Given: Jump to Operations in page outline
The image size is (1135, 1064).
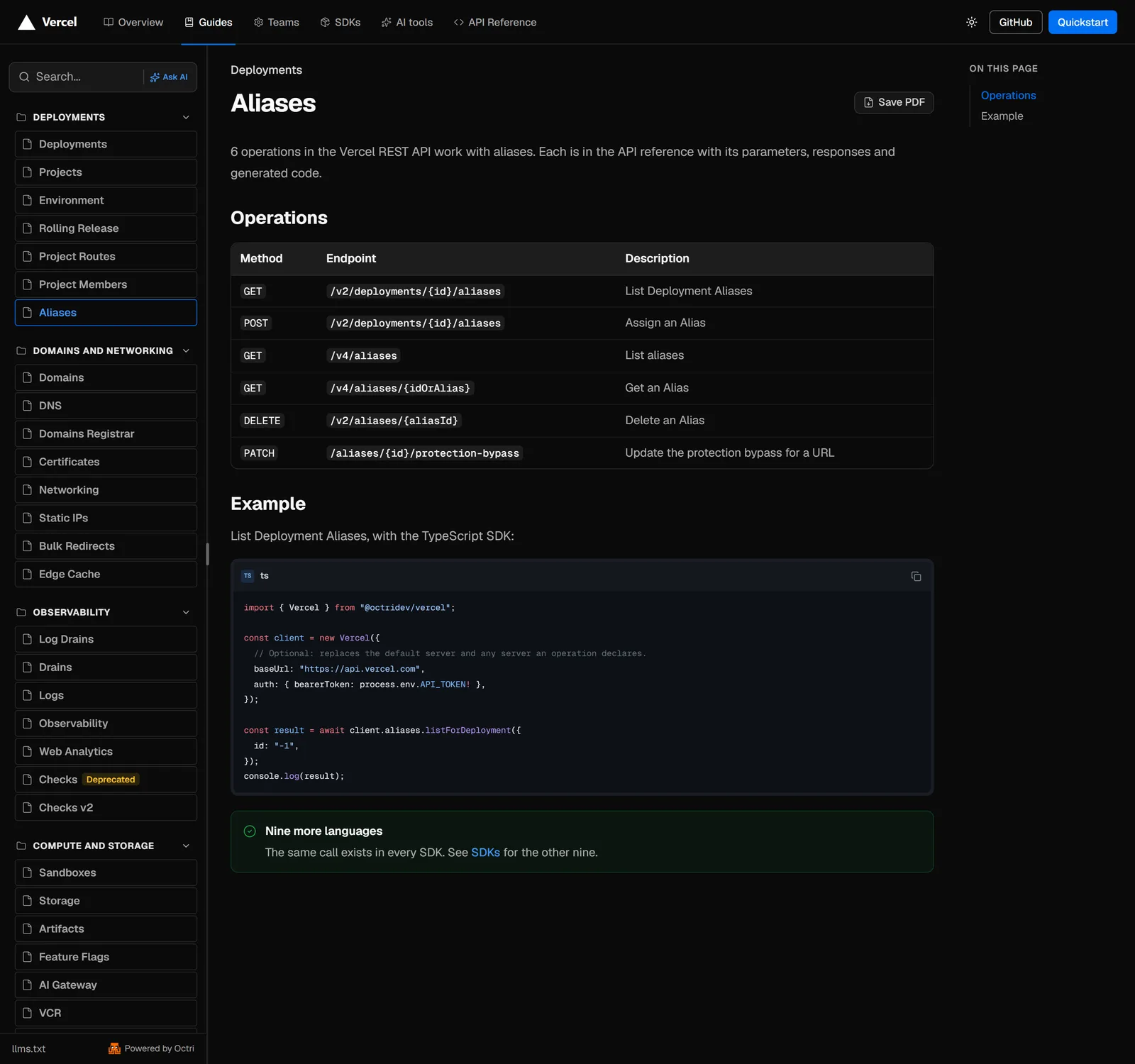Looking at the screenshot, I should point(1008,95).
